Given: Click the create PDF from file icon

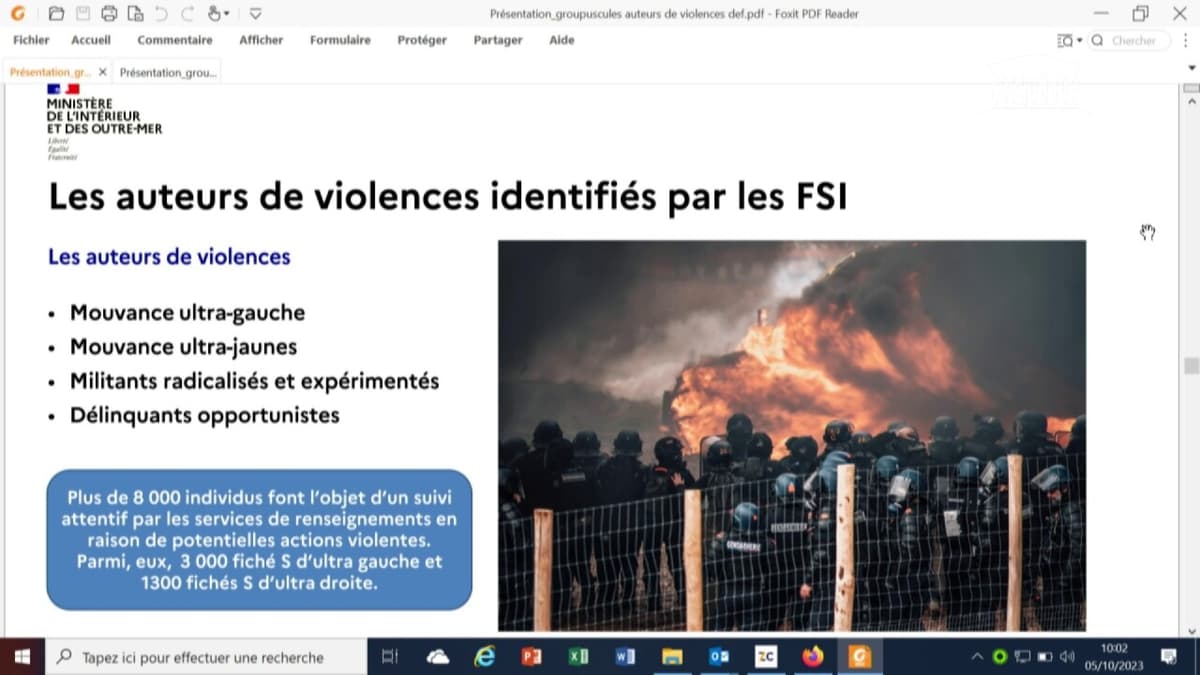Looking at the screenshot, I should click(x=135, y=13).
